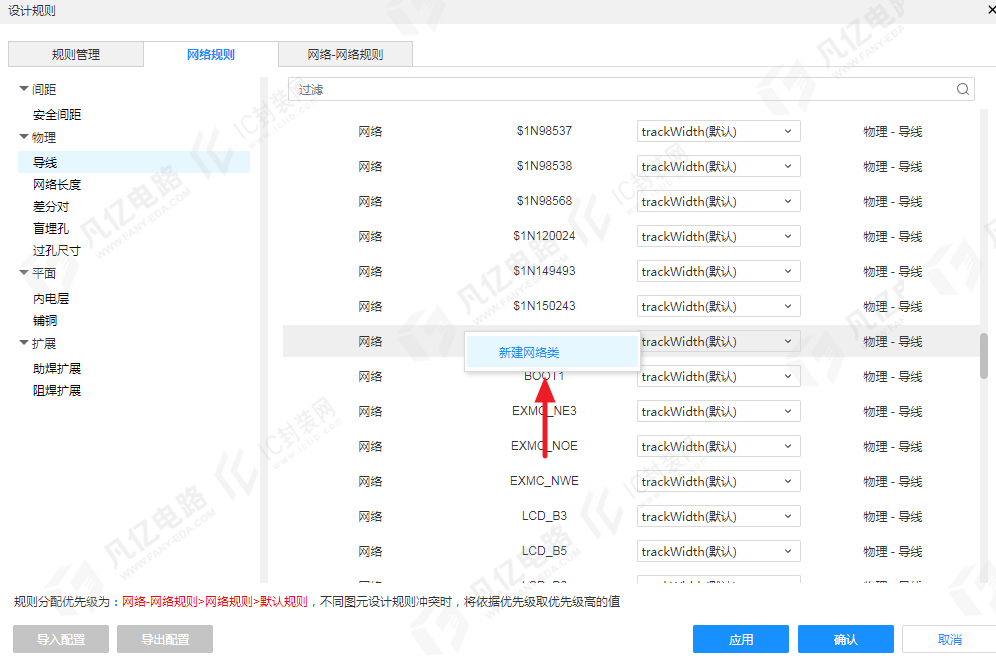Click net name $1N150243
Viewport: 996px width, 664px height.
[544, 306]
